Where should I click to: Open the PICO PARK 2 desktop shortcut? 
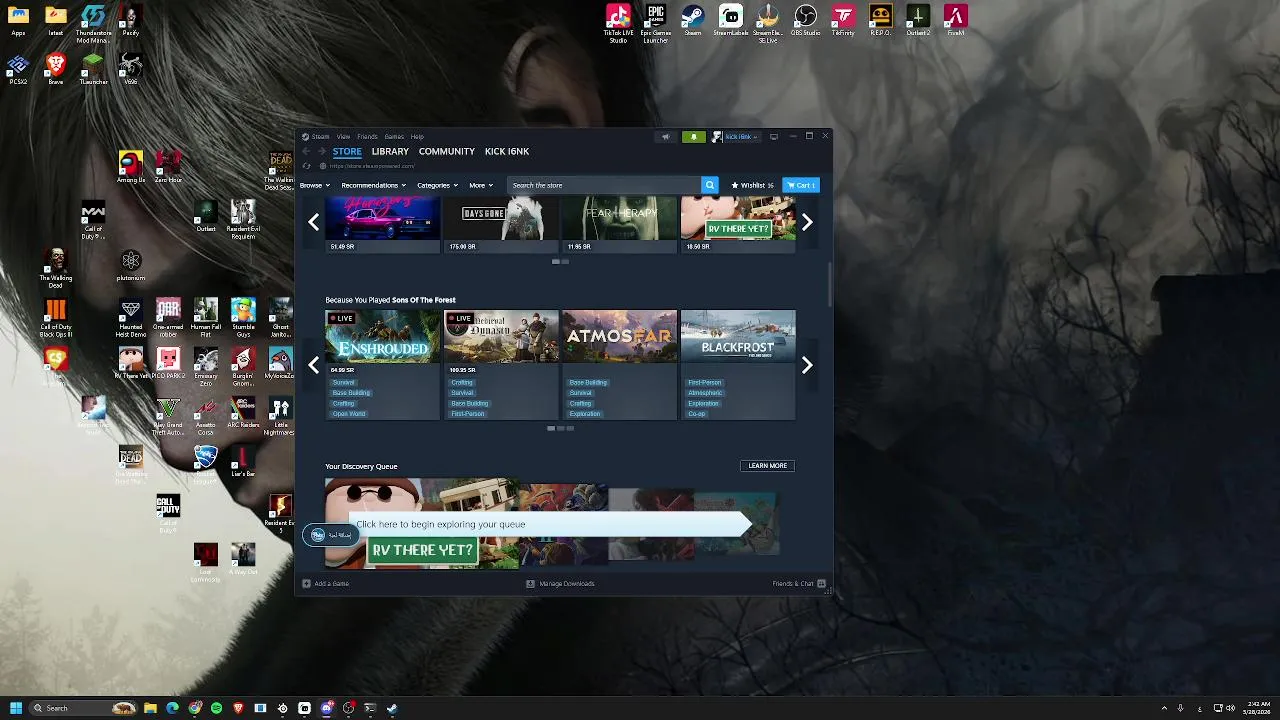(168, 360)
